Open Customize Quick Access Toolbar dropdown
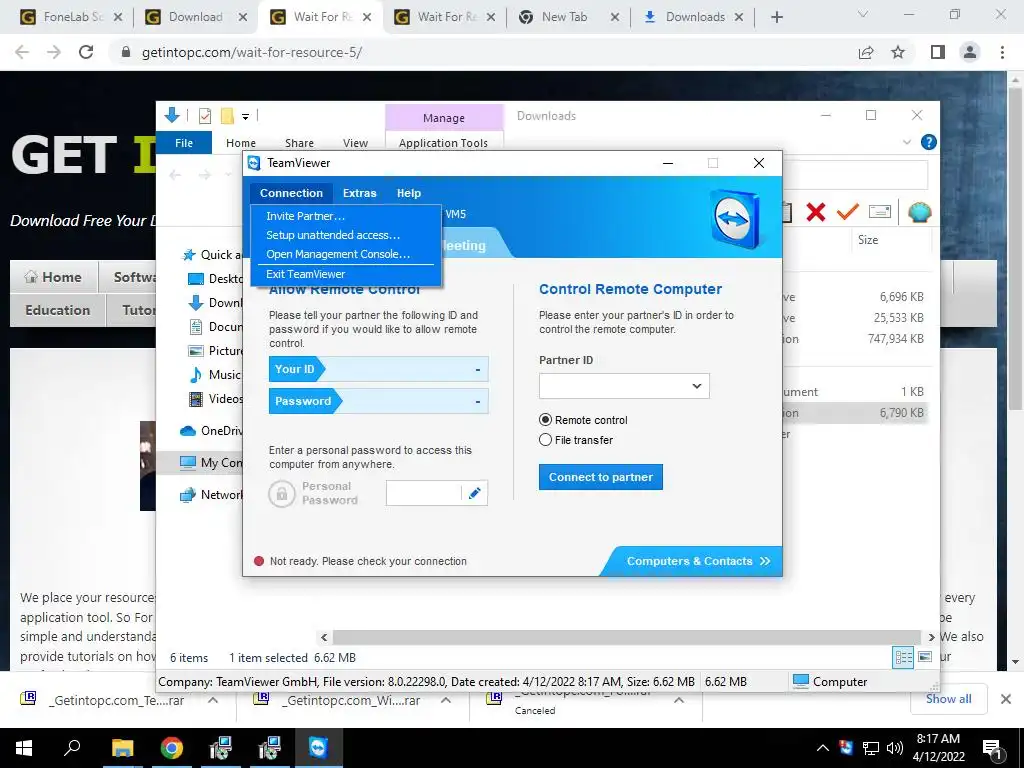 (246, 117)
